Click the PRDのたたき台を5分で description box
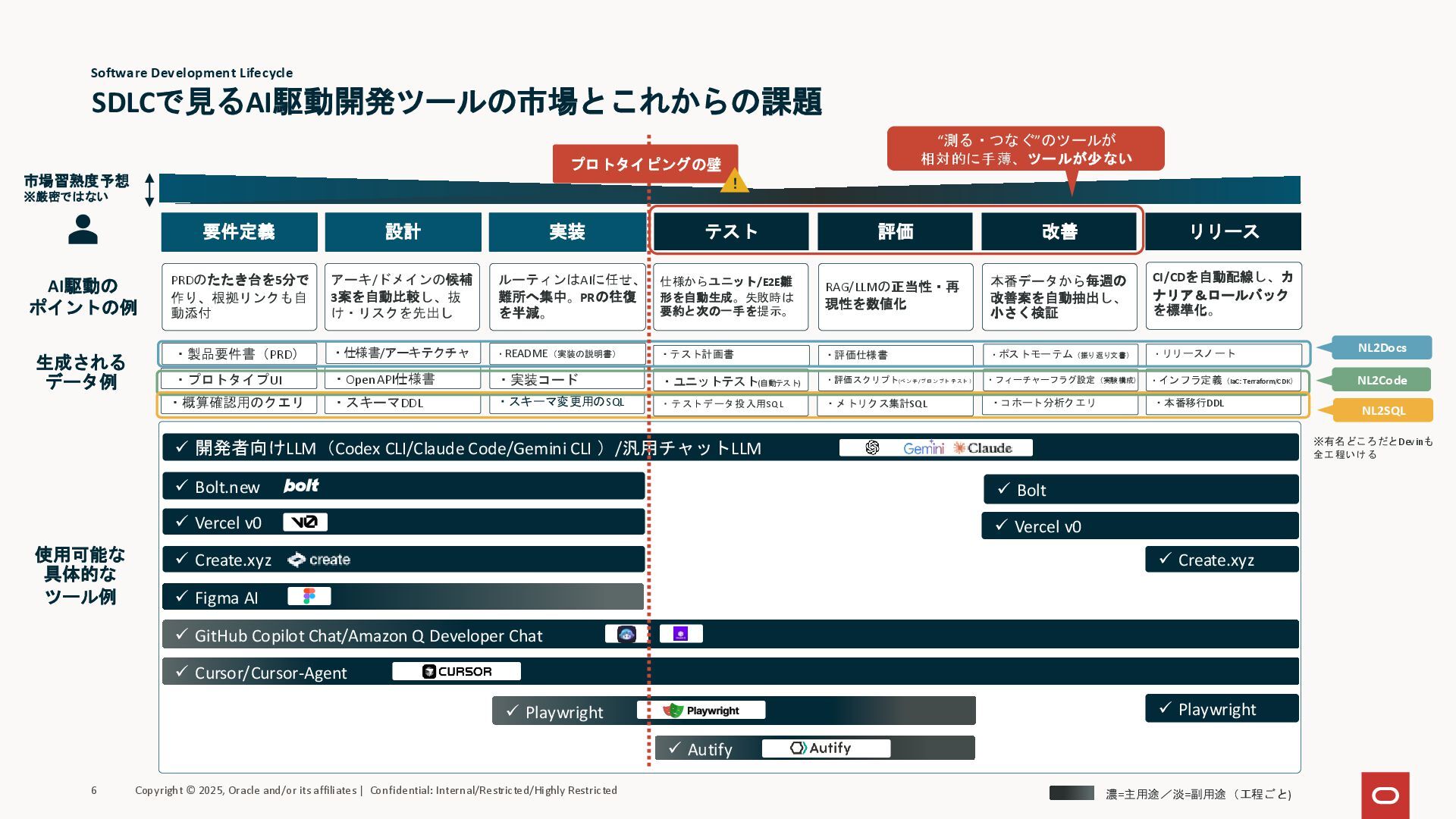The width and height of the screenshot is (1456, 819). (239, 297)
